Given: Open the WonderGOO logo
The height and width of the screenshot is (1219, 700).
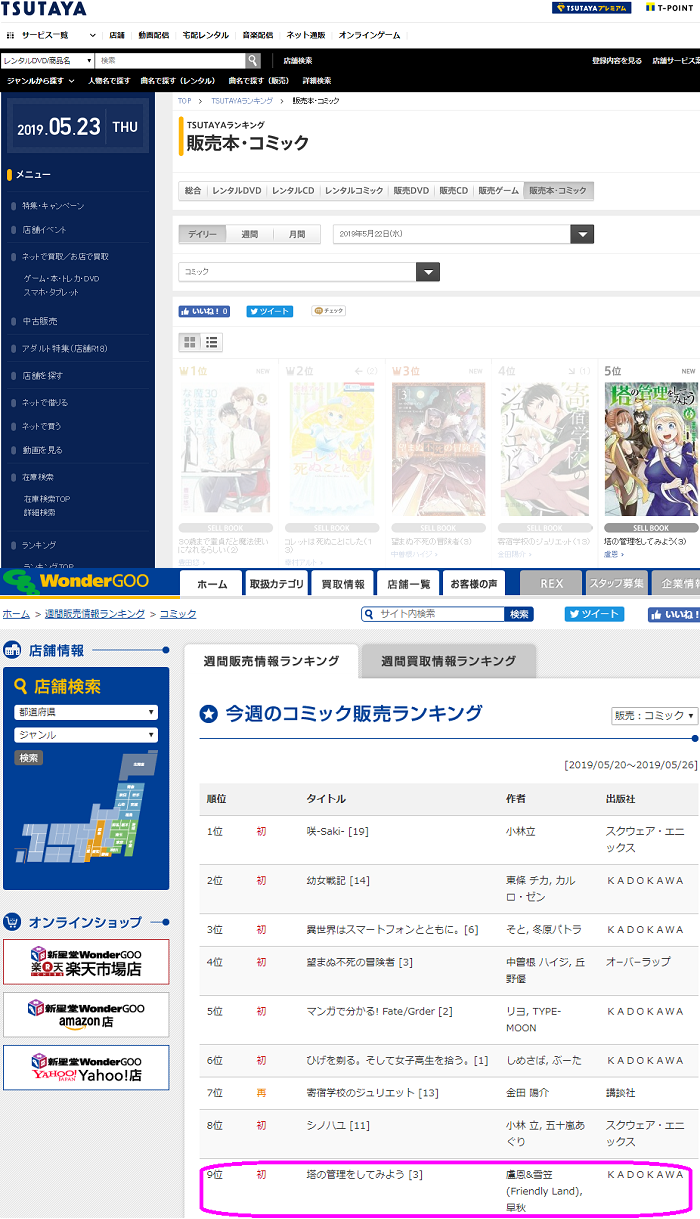Looking at the screenshot, I should (x=76, y=581).
